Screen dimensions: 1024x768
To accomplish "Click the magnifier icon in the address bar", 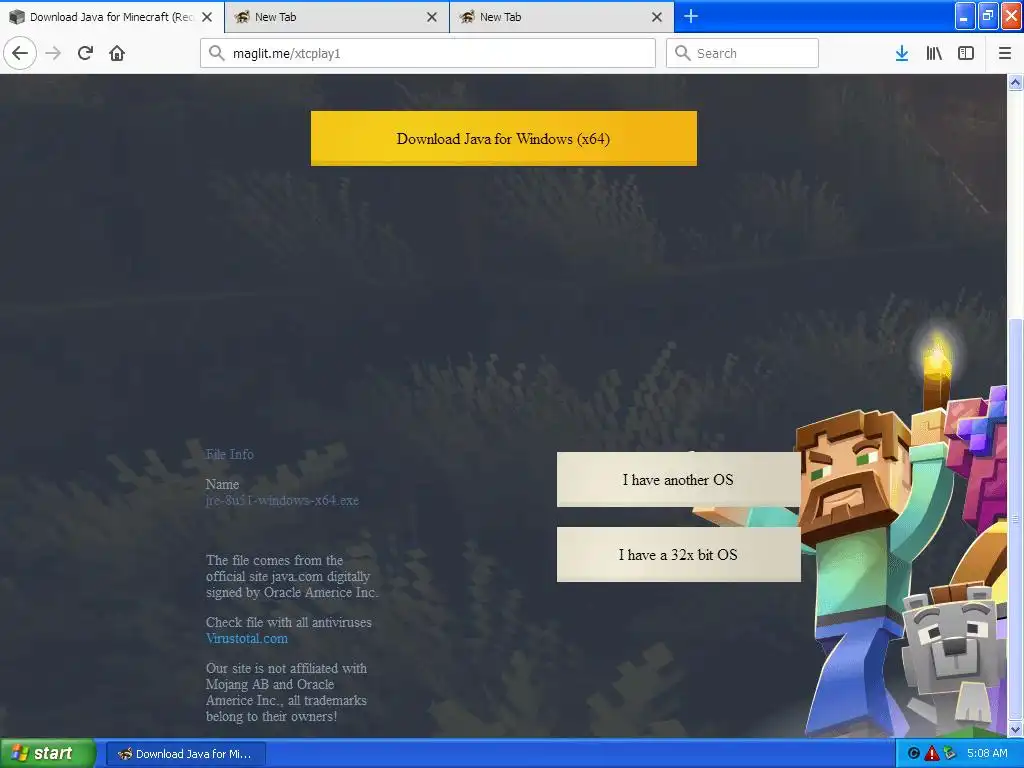I will coord(217,53).
